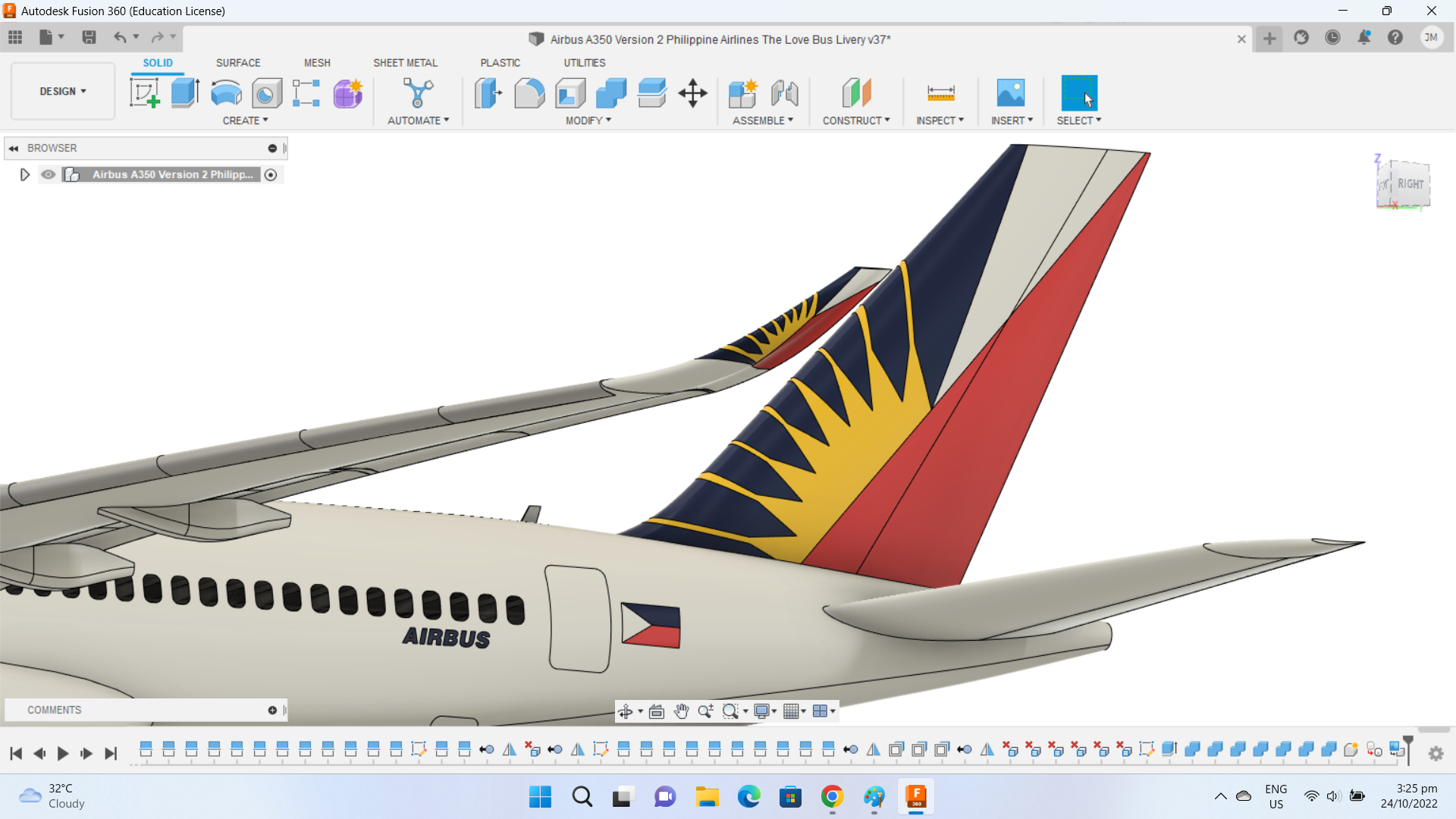Click the Redo arrow
This screenshot has height=819, width=1456.
(x=157, y=37)
